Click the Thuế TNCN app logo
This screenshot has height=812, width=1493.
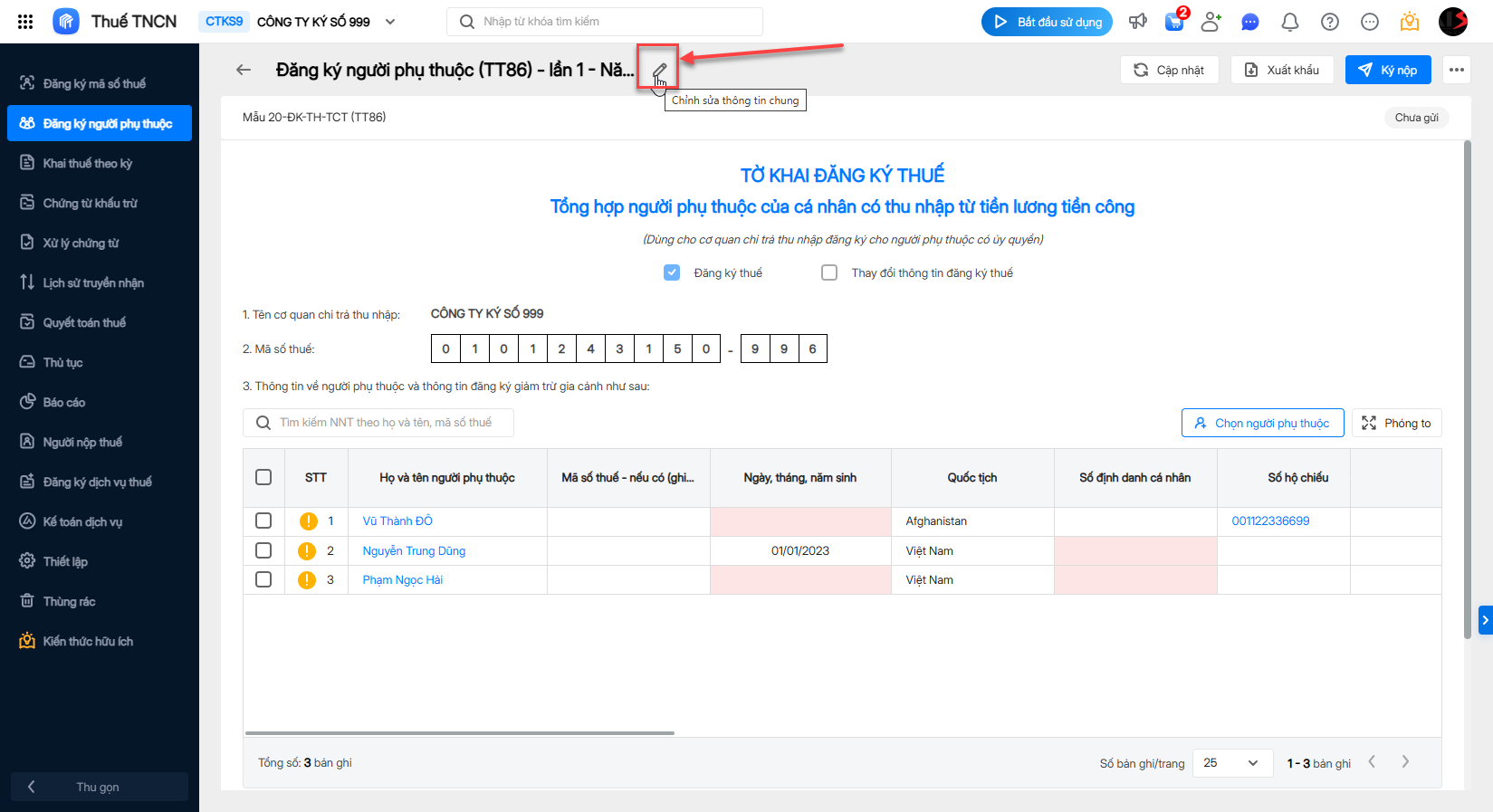tap(66, 22)
